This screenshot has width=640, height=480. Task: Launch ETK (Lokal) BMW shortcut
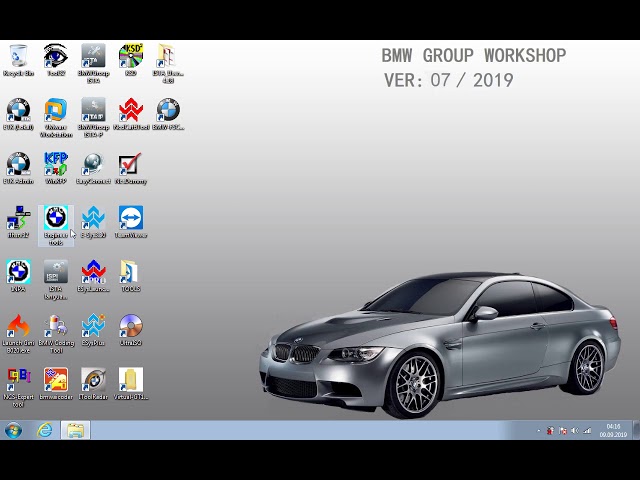18,114
